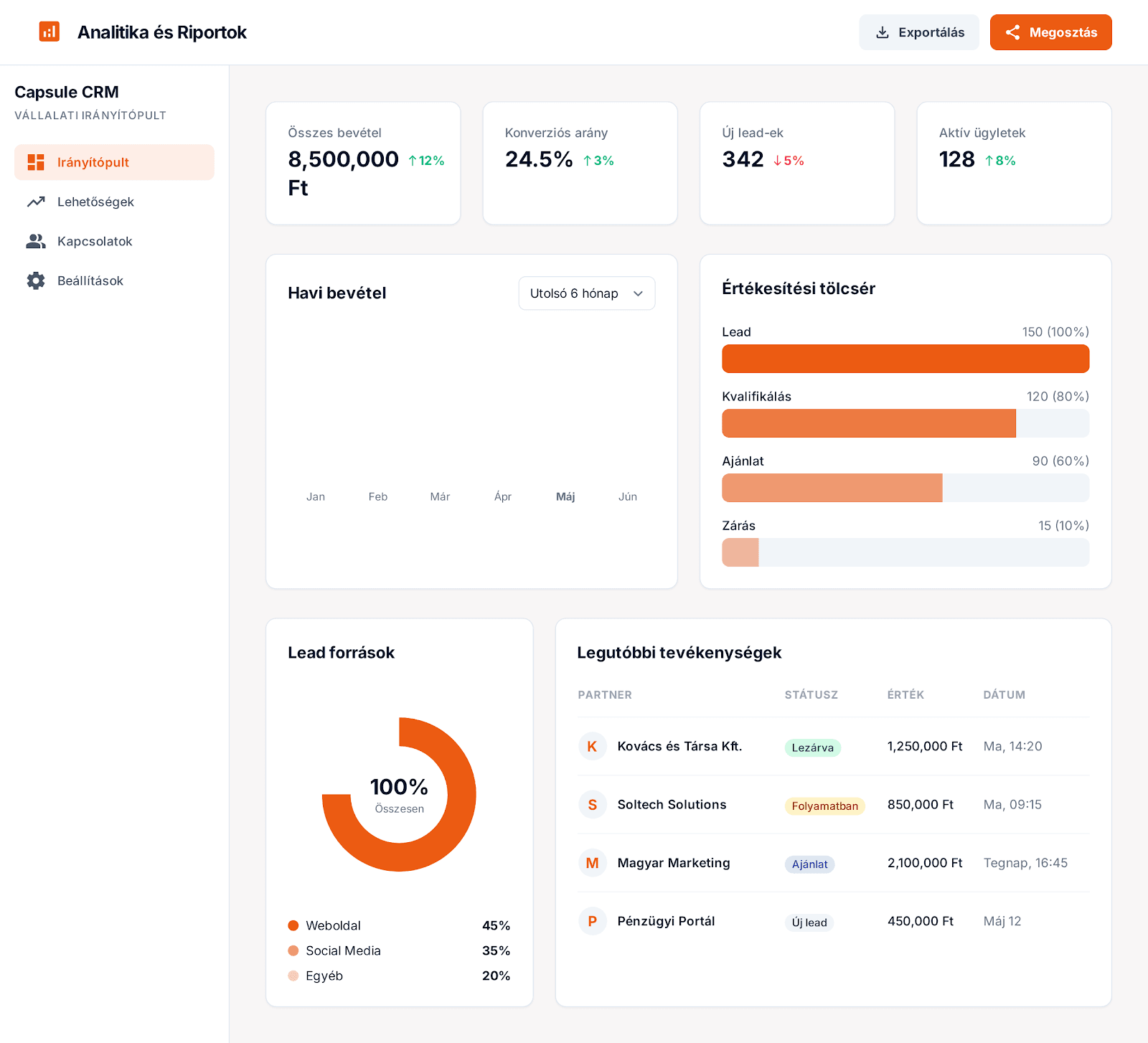Viewport: 1148px width, 1043px height.
Task: Click the Kapcsolatok contacts icon
Action: (35, 241)
